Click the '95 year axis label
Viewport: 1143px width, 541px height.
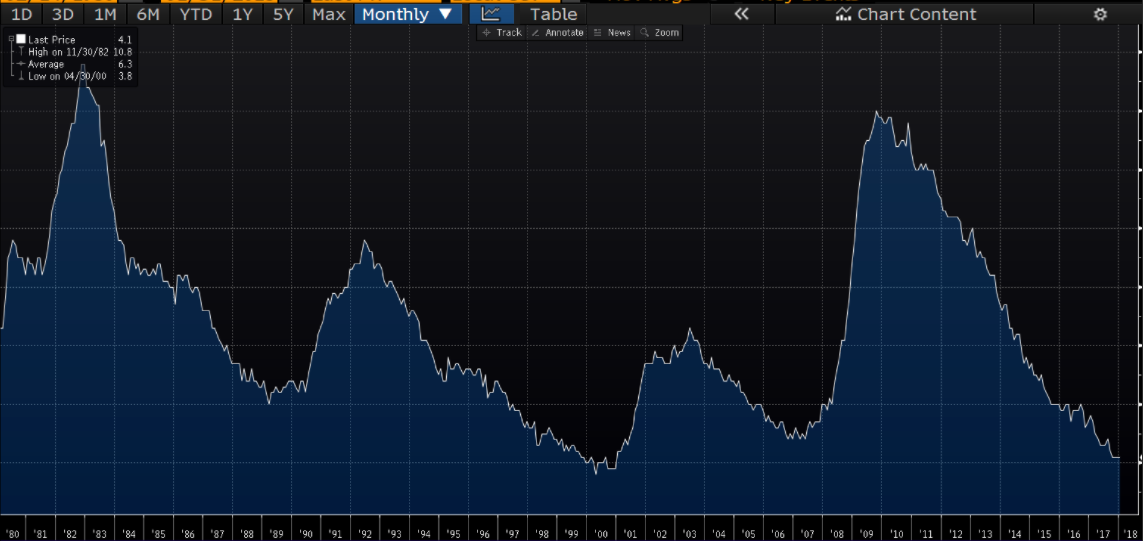point(453,534)
